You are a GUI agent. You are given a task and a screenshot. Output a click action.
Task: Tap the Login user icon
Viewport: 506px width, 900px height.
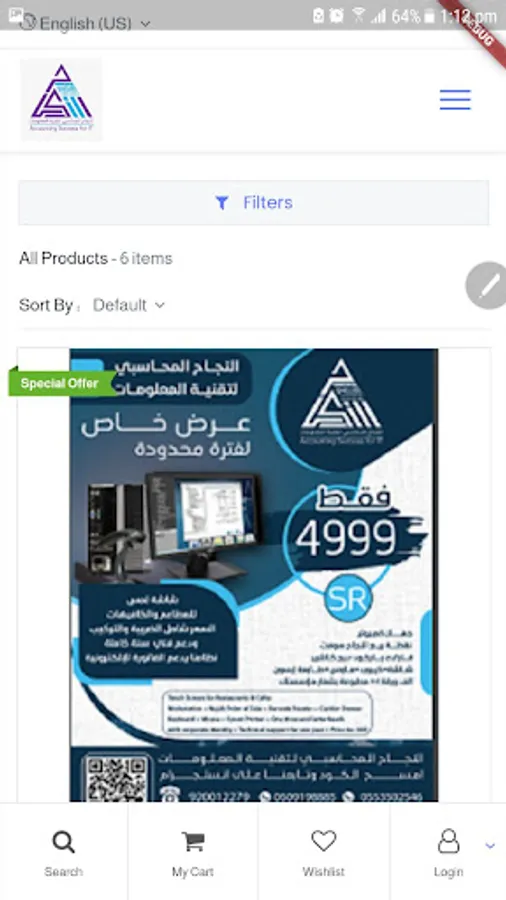(448, 841)
